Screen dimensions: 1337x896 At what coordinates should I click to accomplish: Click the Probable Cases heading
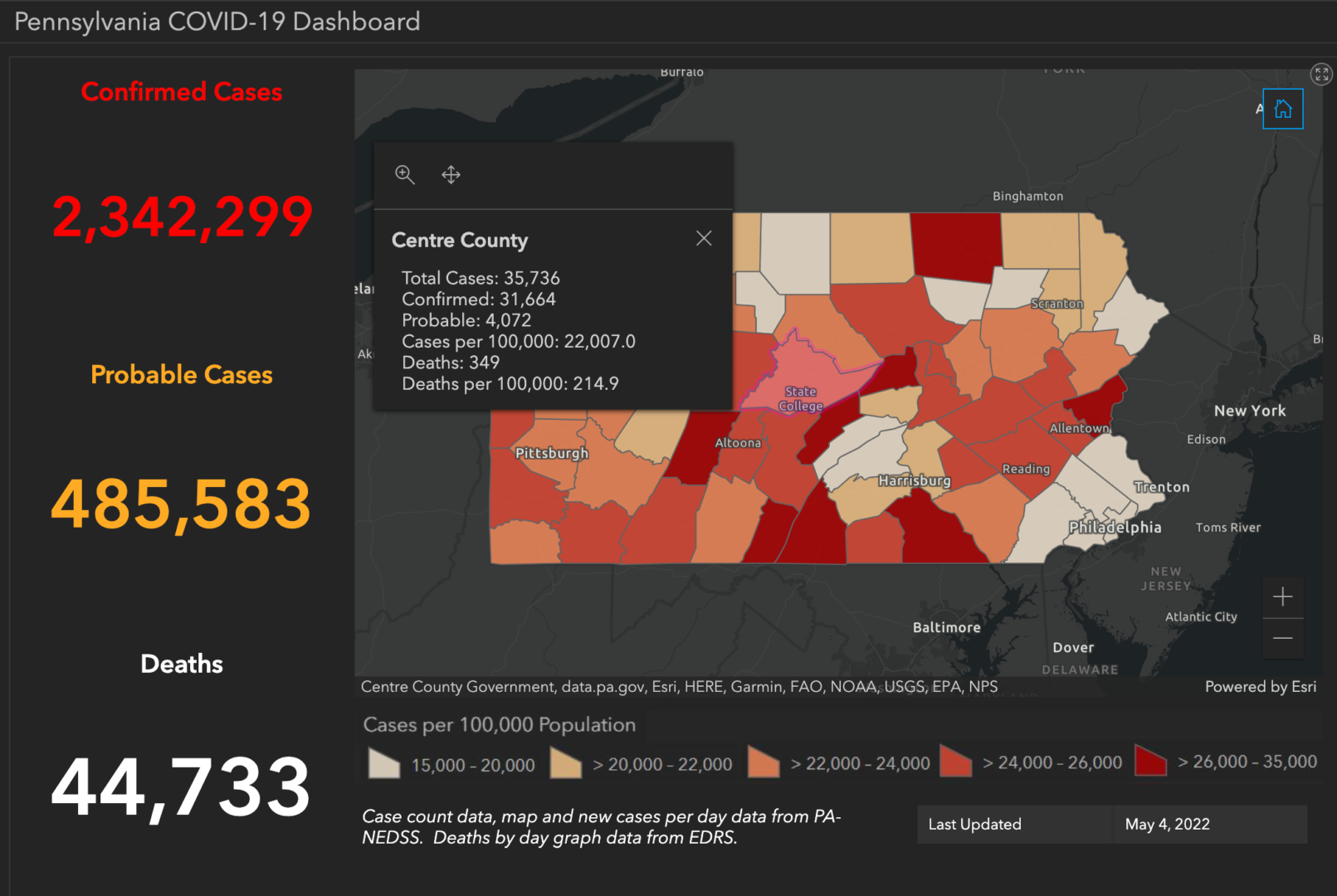click(182, 374)
